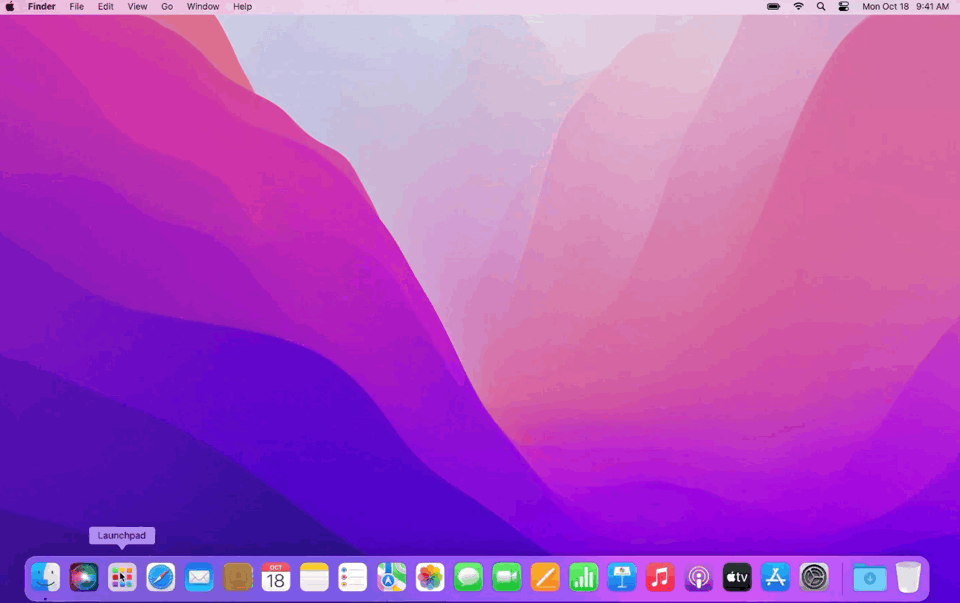
Task: Open Messages in the Dock
Action: point(468,577)
